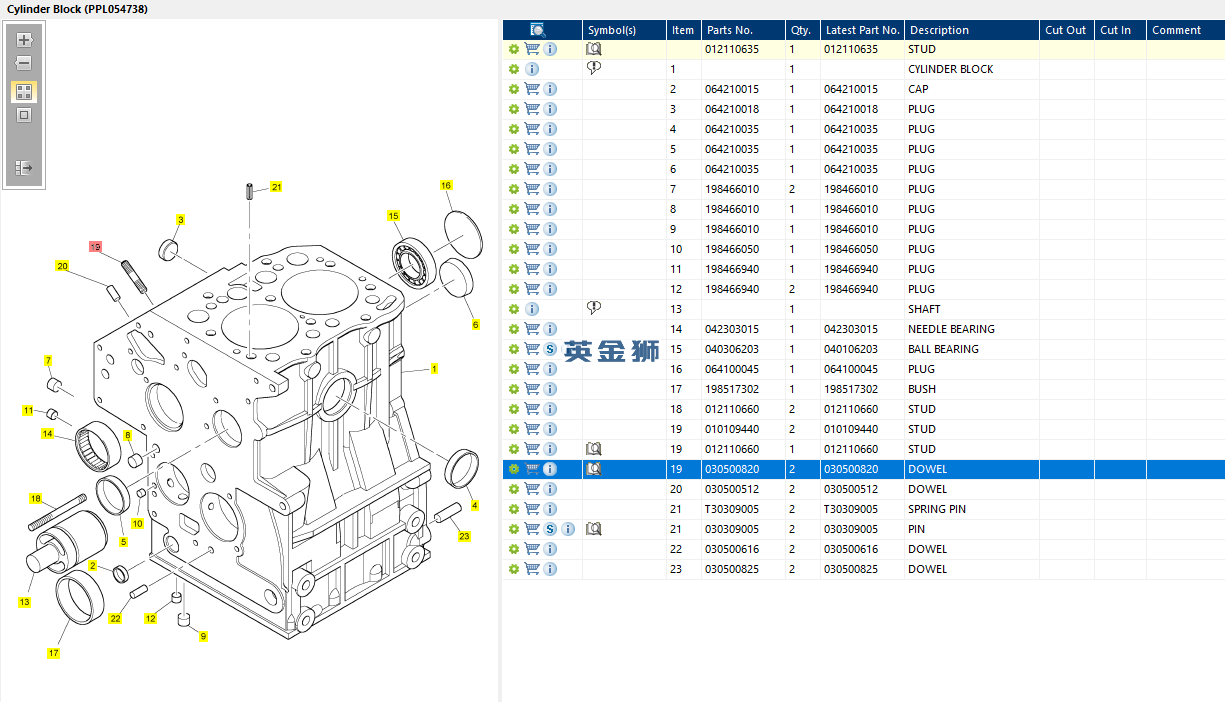The image size is (1225, 702).
Task: Click the S supersession icon for BALL BEARING
Action: click(550, 349)
